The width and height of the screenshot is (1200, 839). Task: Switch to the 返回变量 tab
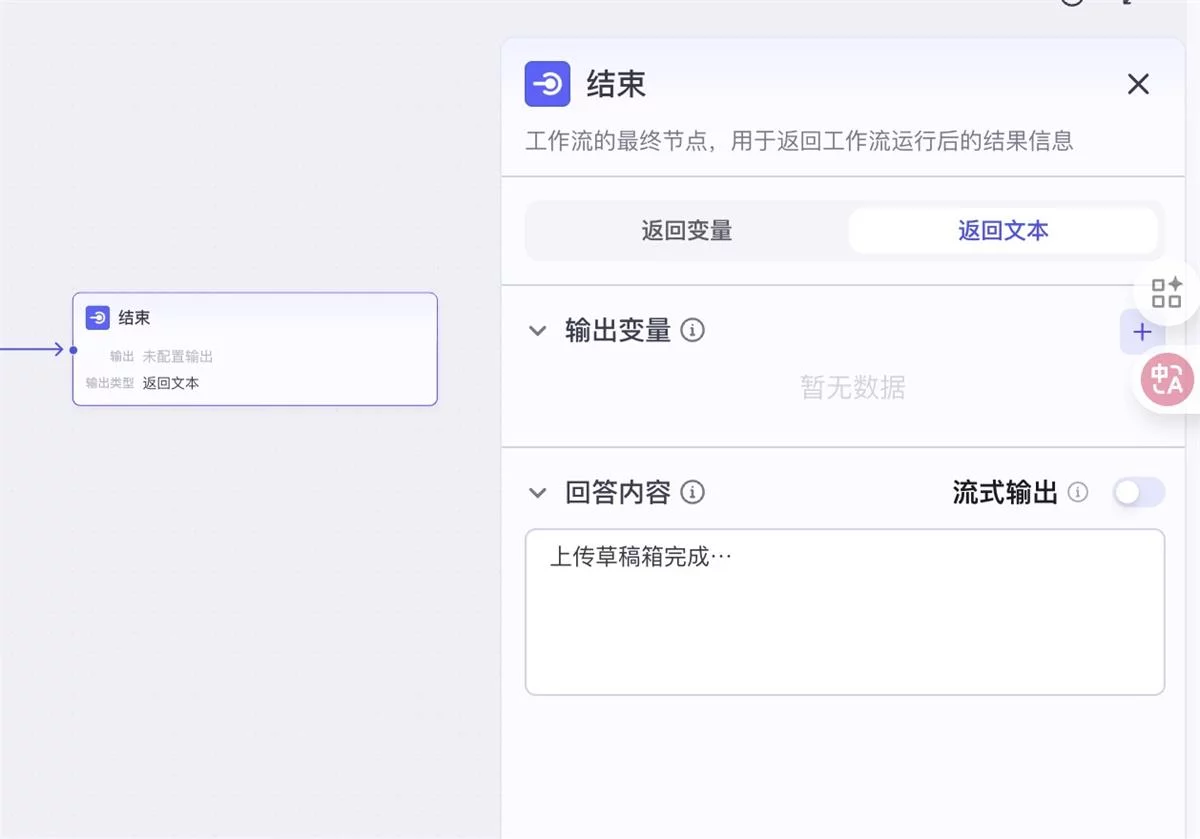point(686,230)
